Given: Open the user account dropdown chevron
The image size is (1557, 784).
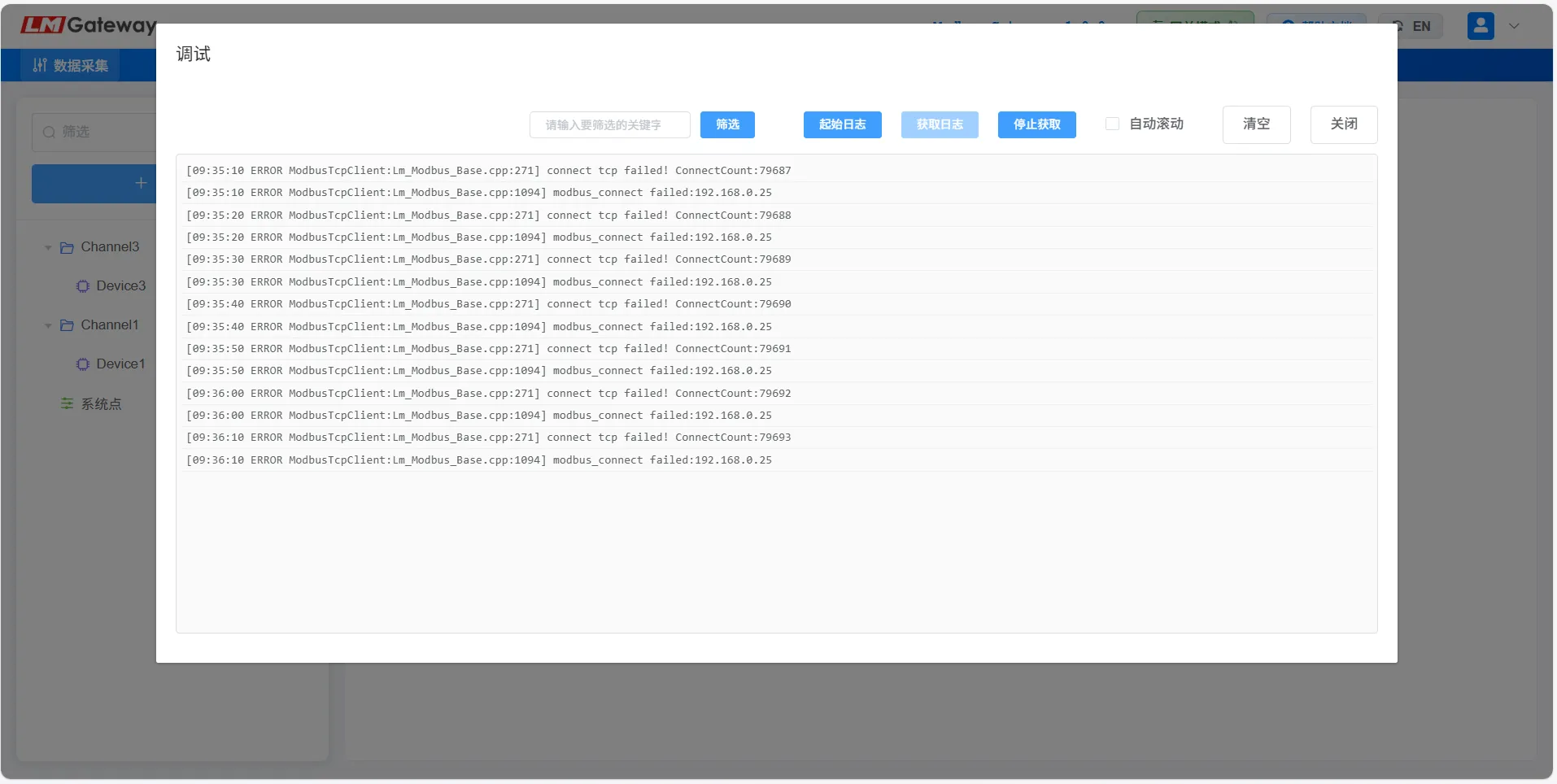Looking at the screenshot, I should 1514,26.
